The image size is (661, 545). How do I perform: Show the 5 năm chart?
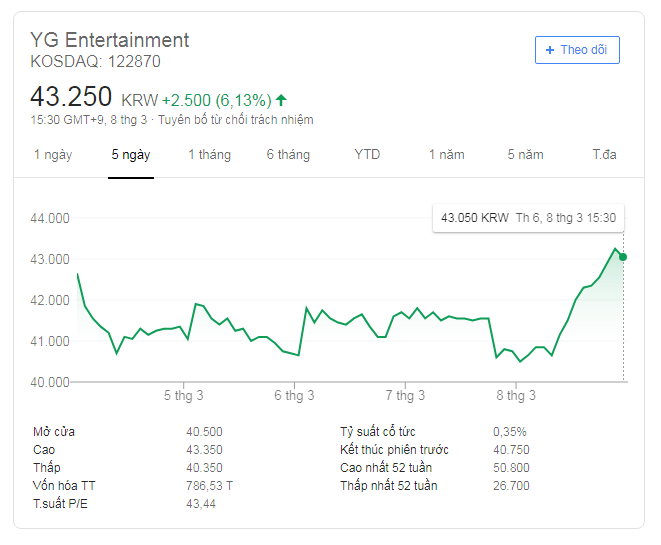[525, 155]
